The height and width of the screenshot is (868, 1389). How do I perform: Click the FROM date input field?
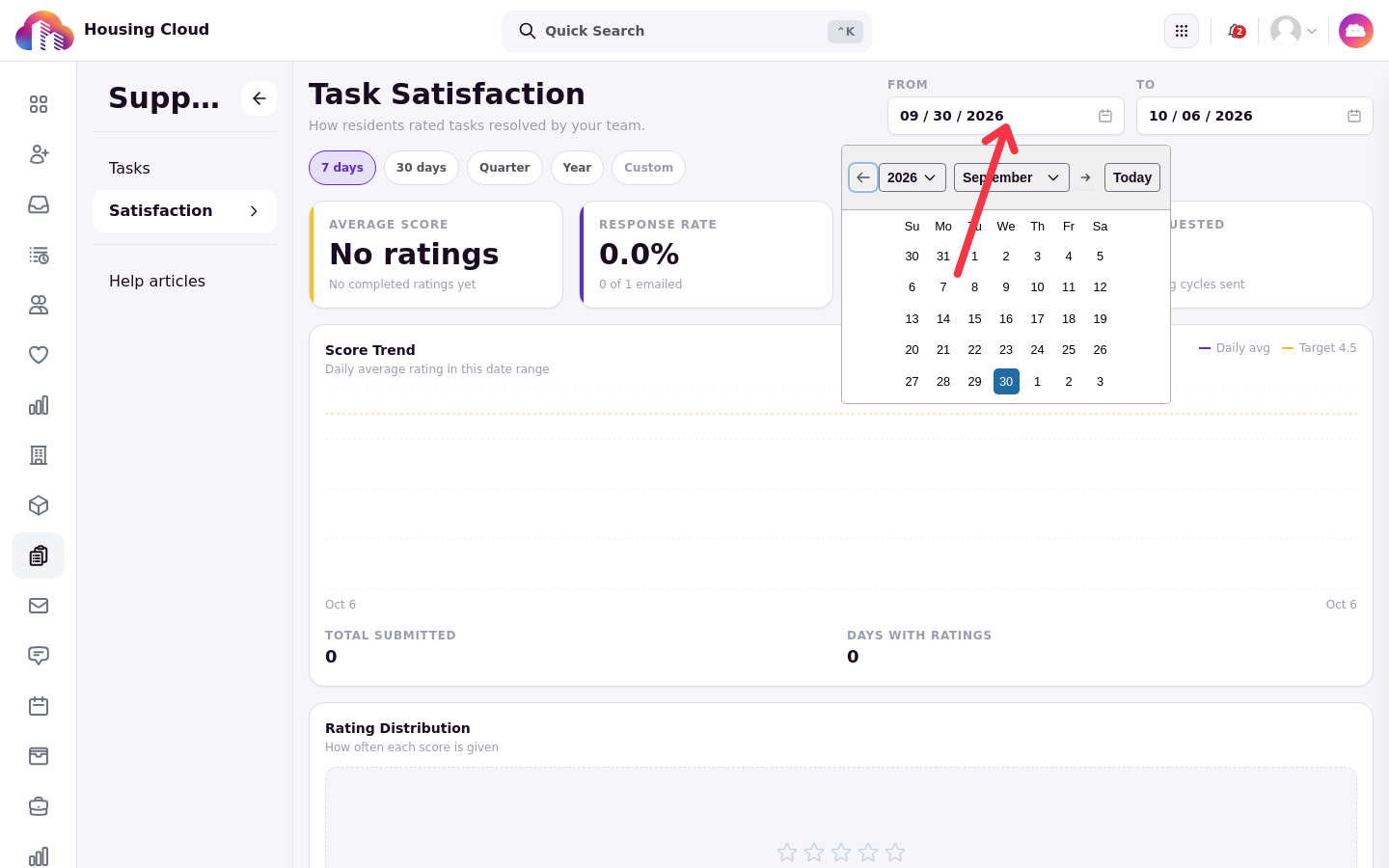1006,116
